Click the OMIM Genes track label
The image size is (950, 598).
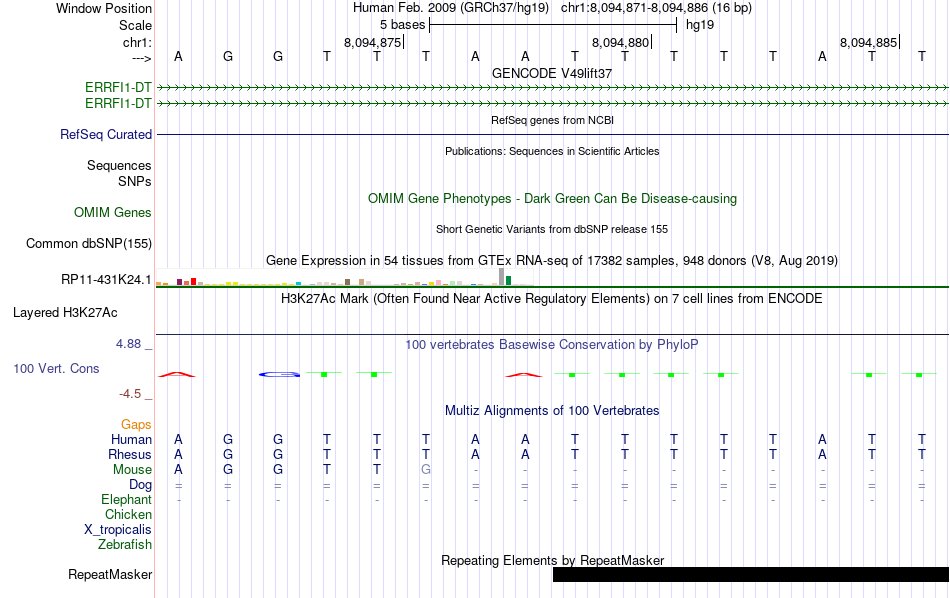113,213
